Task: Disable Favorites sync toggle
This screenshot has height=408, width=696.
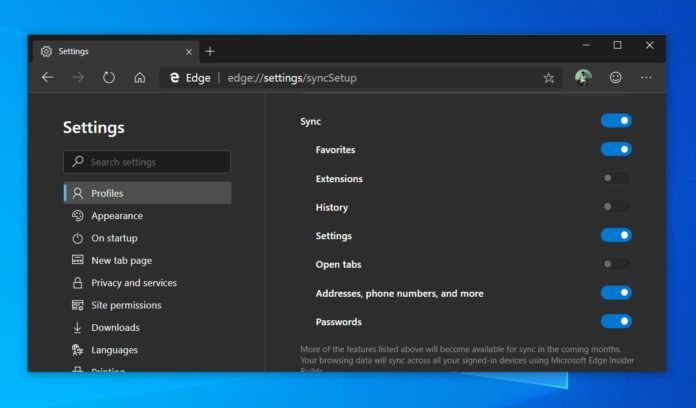Action: (x=616, y=150)
